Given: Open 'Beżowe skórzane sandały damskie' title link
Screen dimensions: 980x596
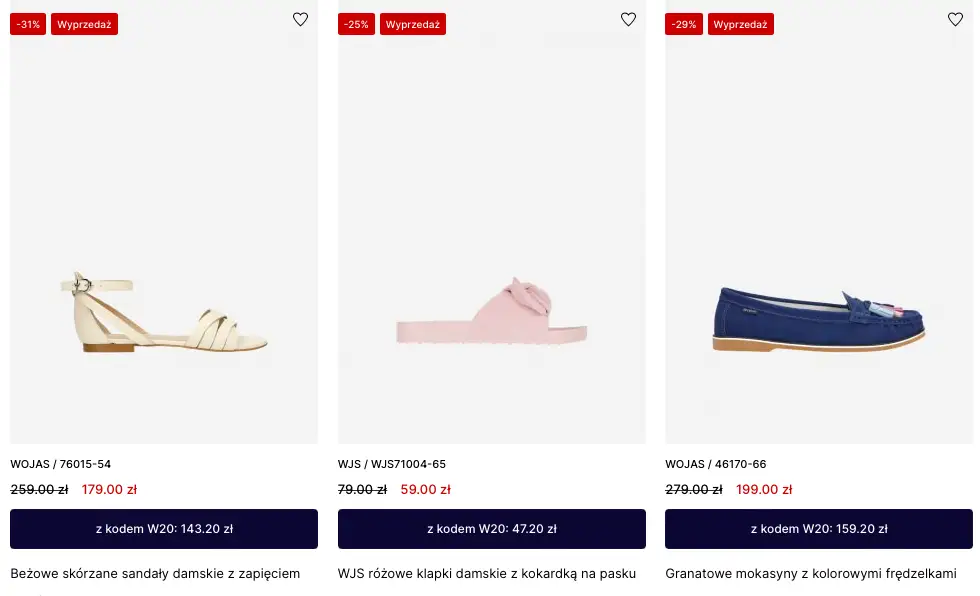Looking at the screenshot, I should 155,574.
